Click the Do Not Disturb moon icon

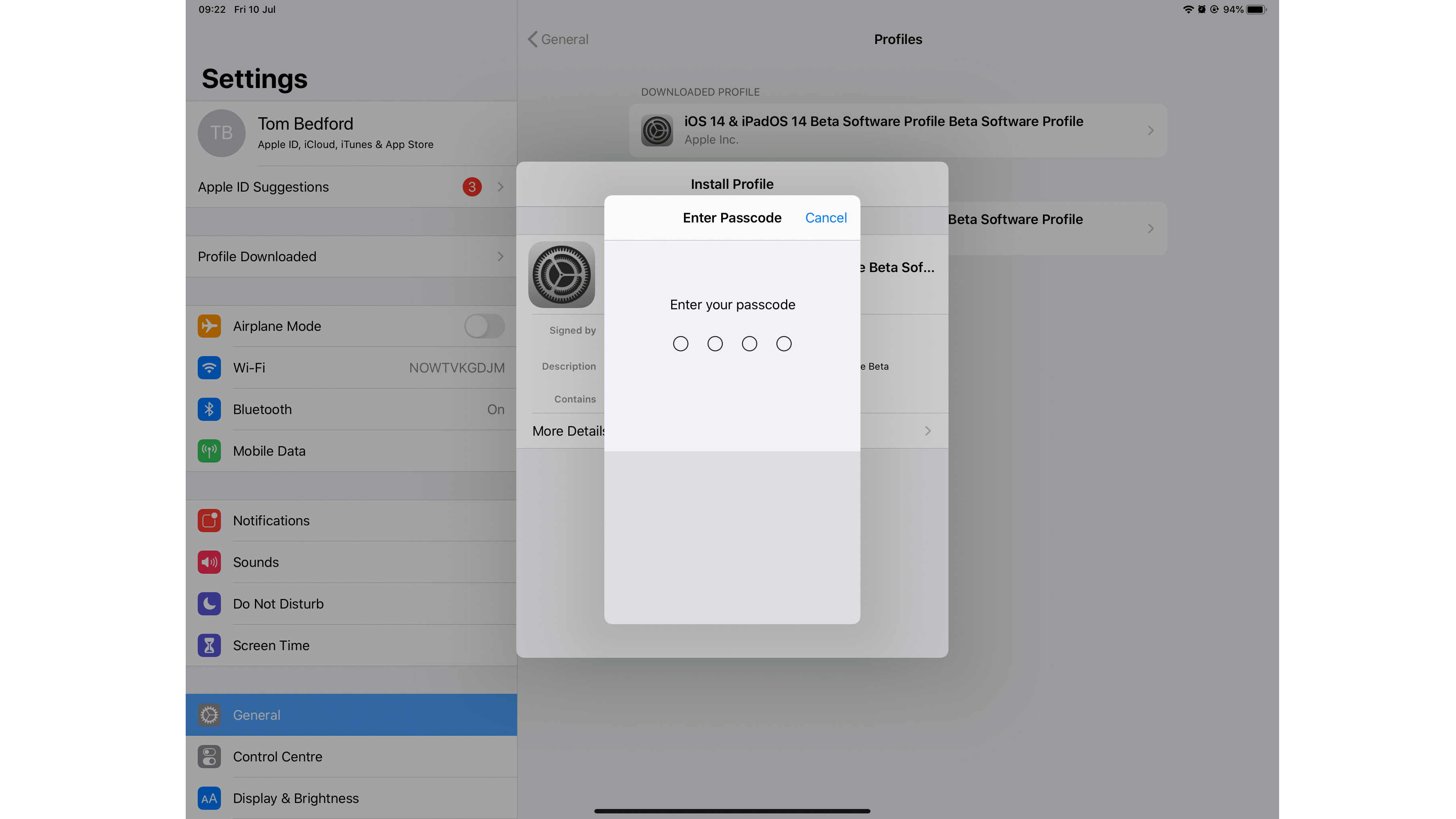tap(209, 604)
